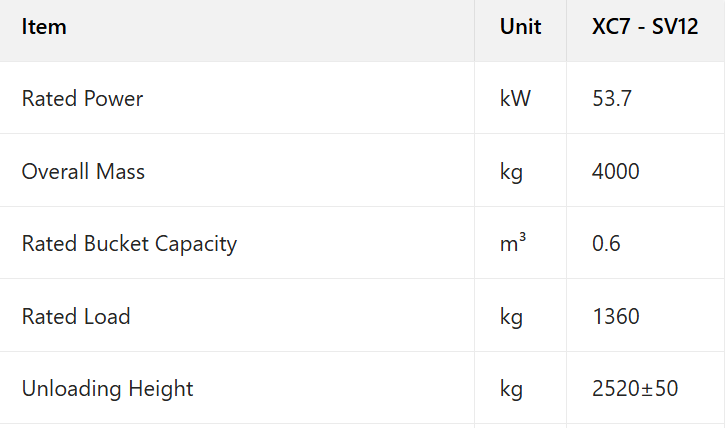Viewport: 725px width, 428px height.
Task: Select the 0.6 bucket capacity value
Action: [606, 244]
